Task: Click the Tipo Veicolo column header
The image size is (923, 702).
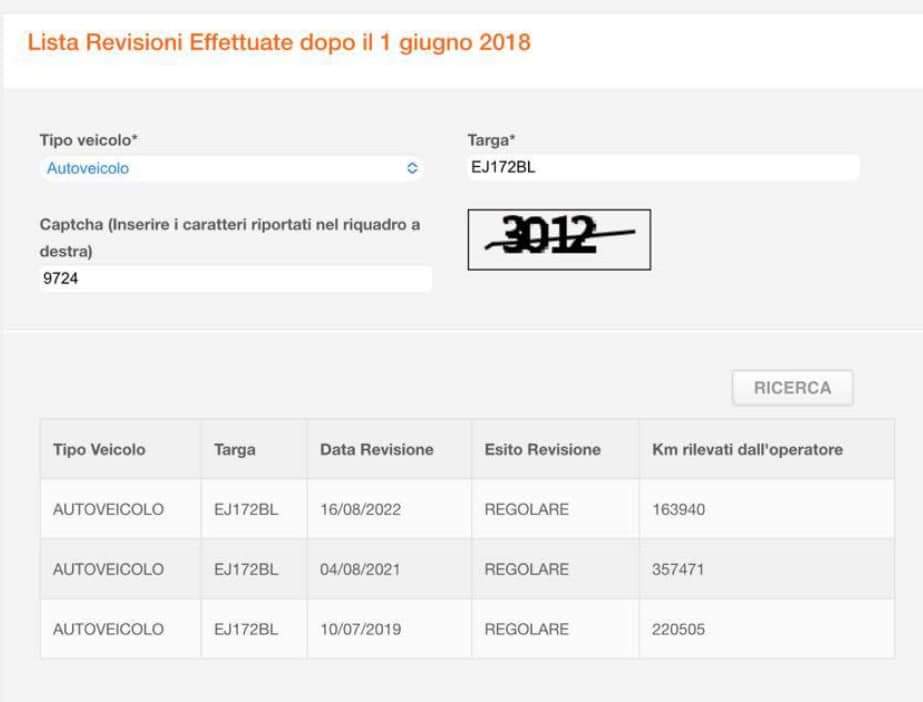Action: (99, 450)
